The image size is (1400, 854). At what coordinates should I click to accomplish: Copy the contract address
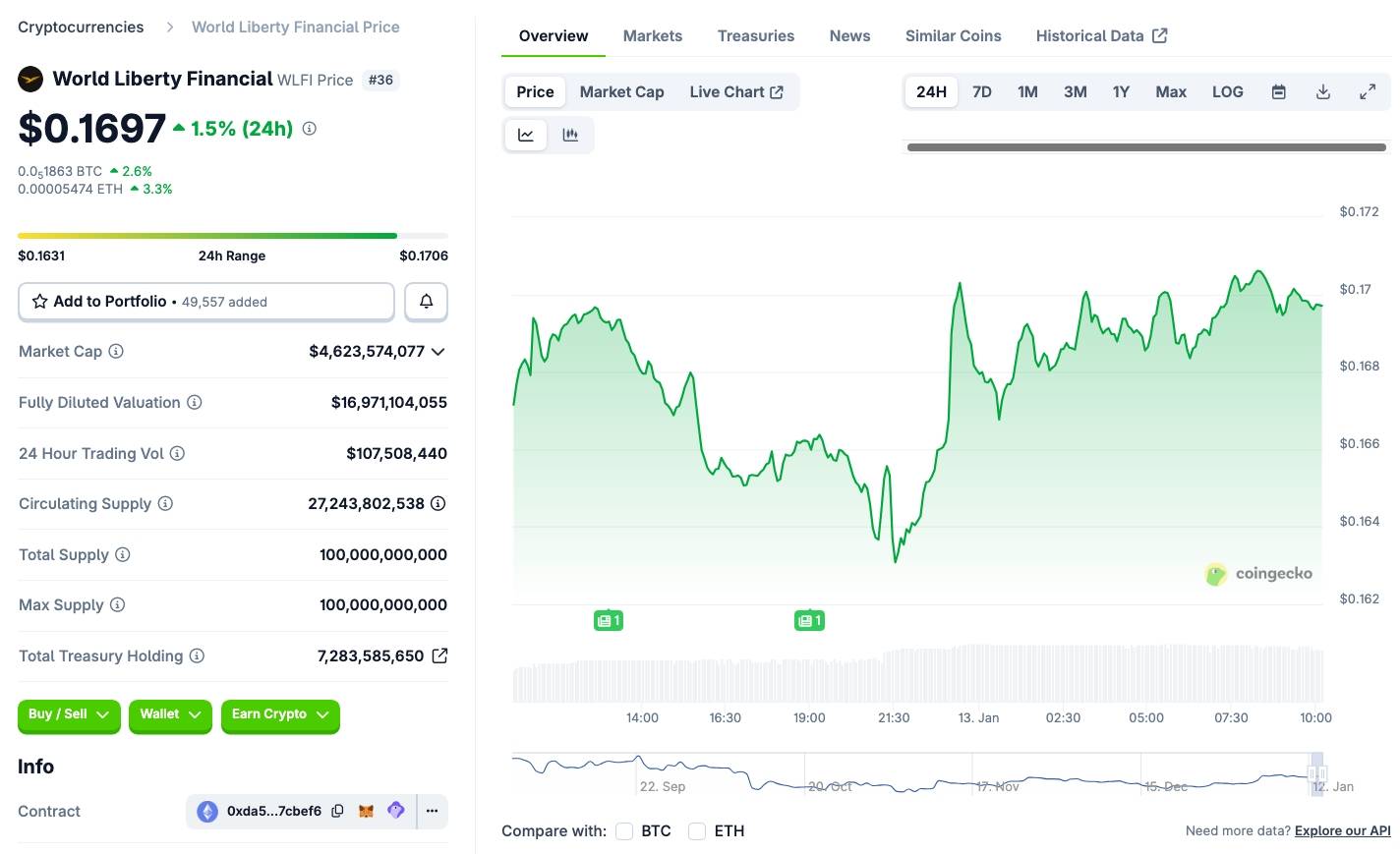click(x=337, y=811)
